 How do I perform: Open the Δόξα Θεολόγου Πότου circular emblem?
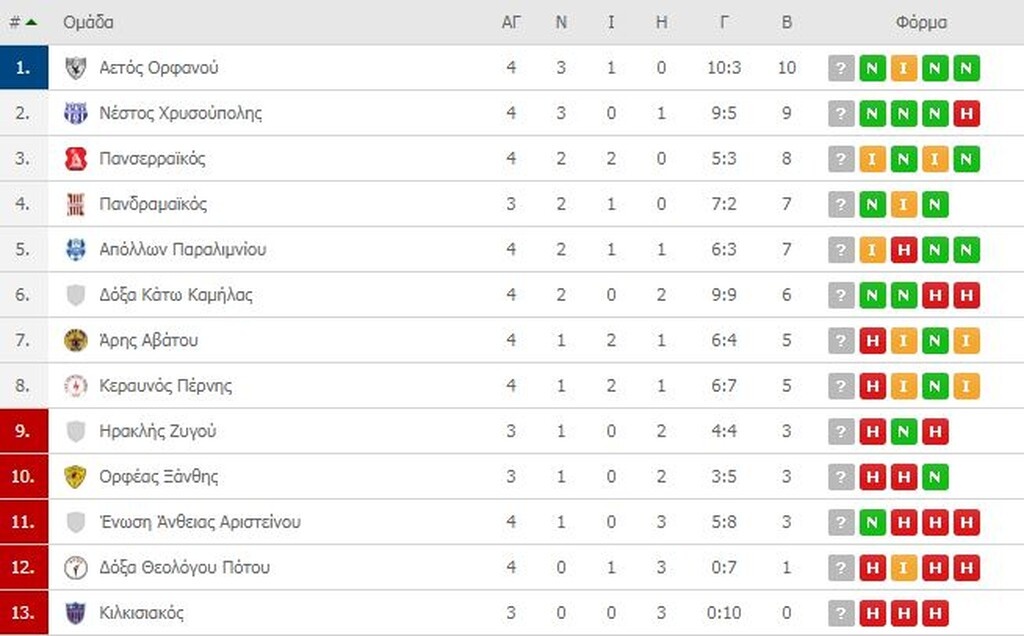74,567
